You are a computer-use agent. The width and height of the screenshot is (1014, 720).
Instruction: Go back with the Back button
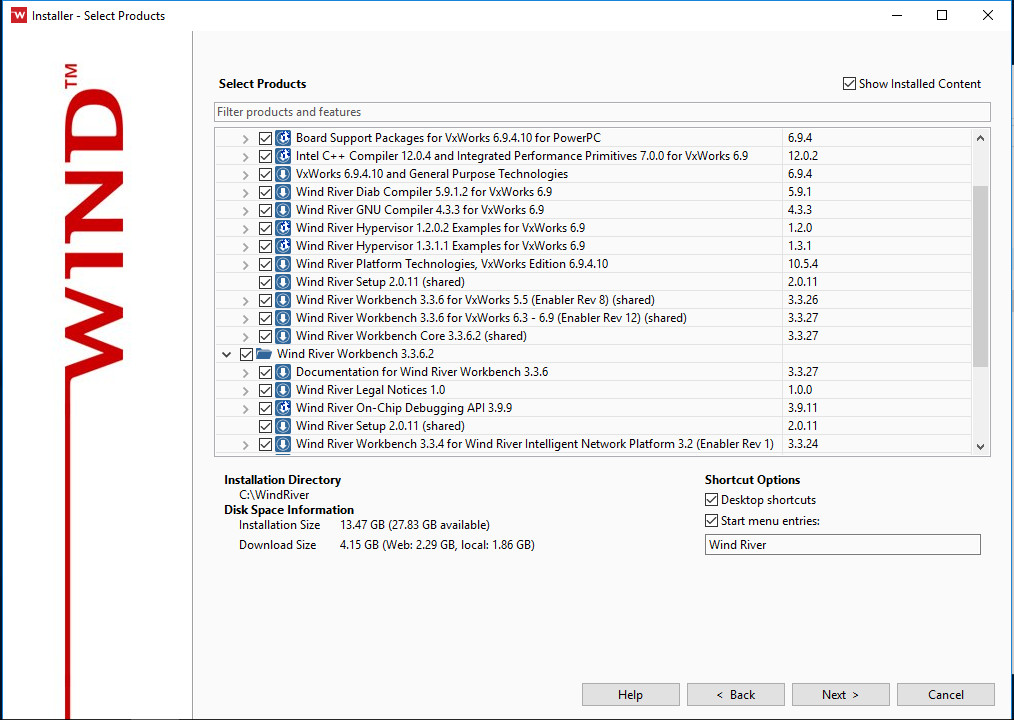(735, 694)
